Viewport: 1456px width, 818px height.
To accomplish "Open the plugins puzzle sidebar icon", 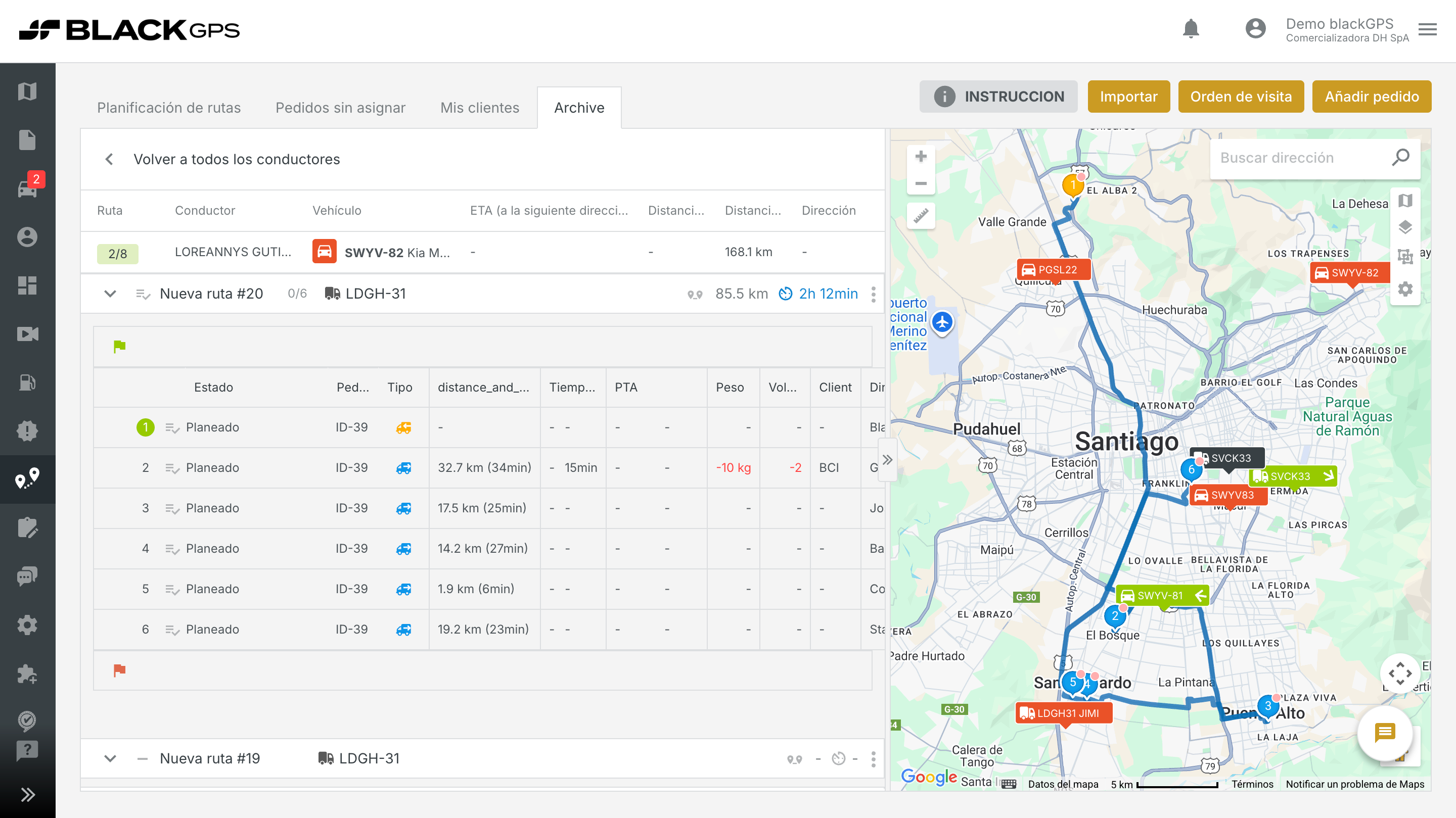I will pos(27,673).
